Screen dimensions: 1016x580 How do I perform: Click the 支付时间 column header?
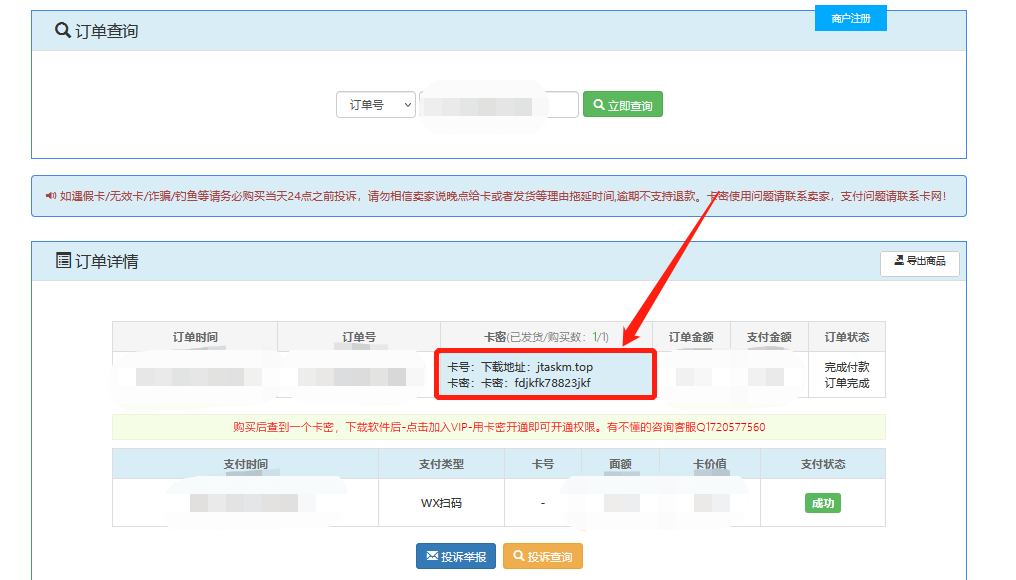[246, 464]
